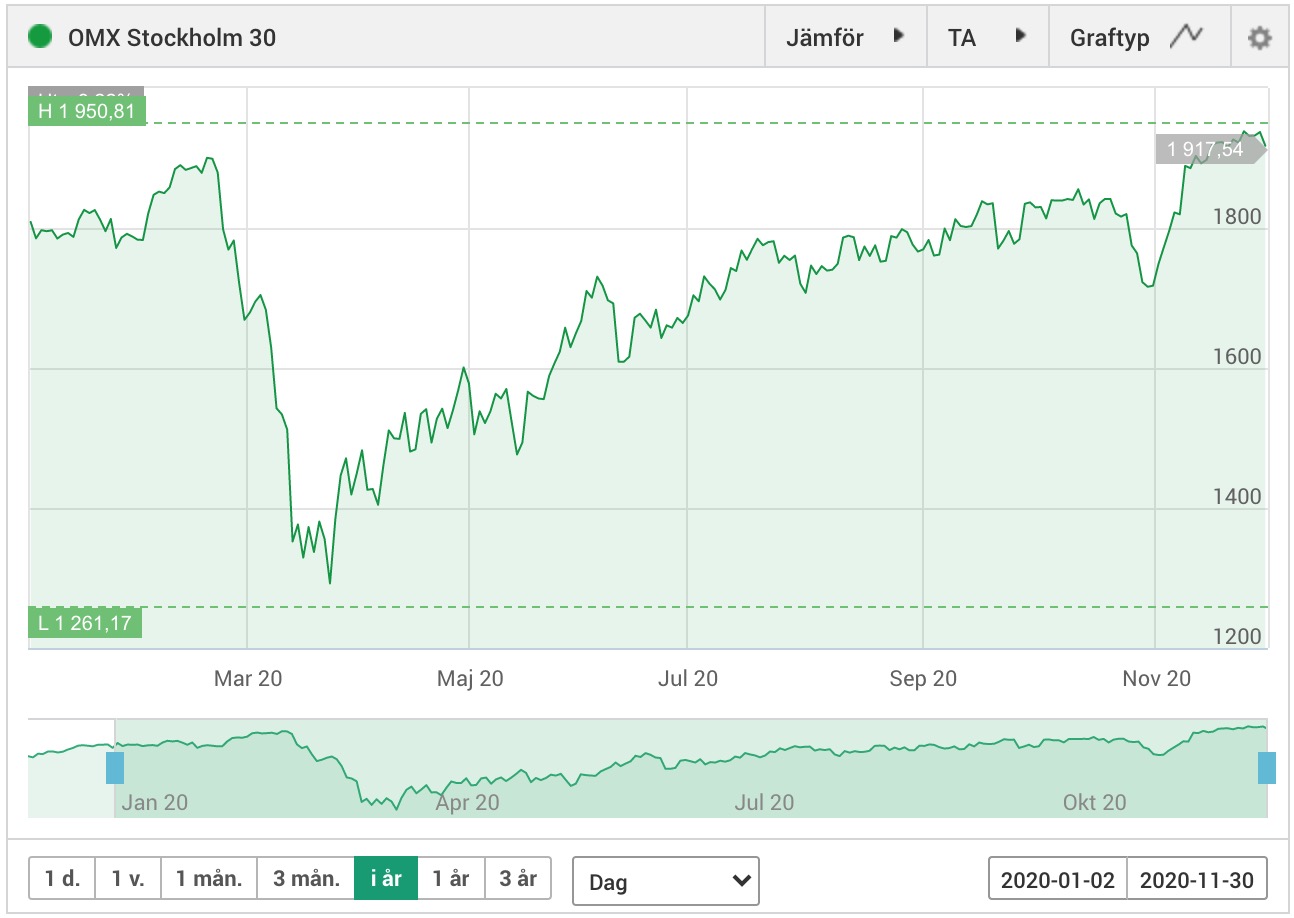
Task: Click the Maj 20 axis label
Action: (x=470, y=678)
